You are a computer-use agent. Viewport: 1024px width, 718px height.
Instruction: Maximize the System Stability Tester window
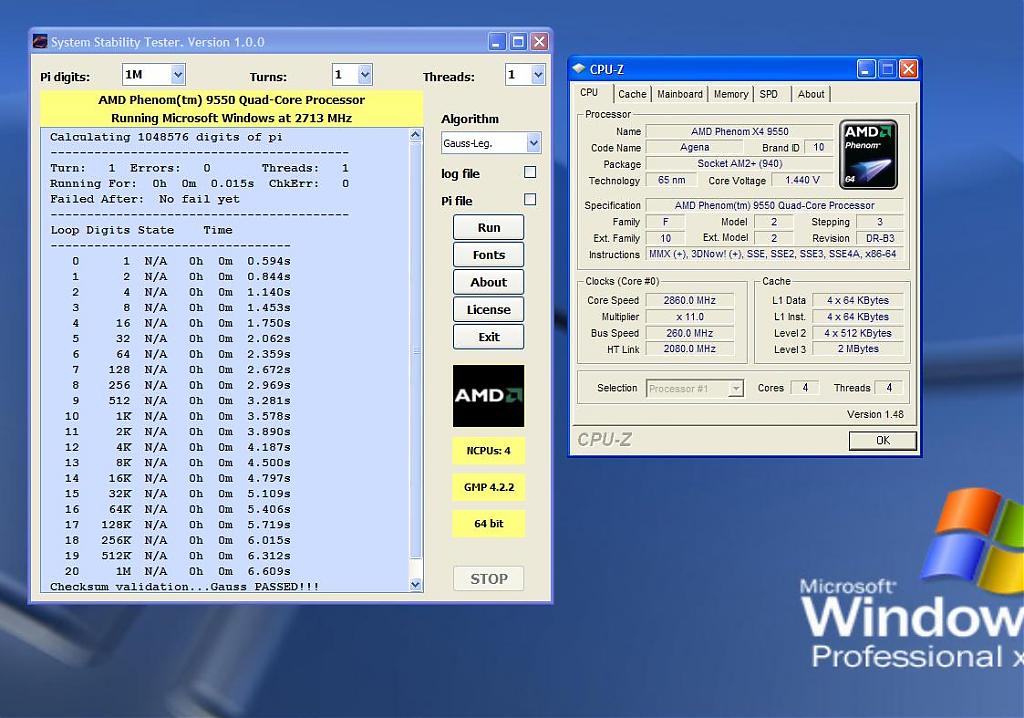pos(518,42)
